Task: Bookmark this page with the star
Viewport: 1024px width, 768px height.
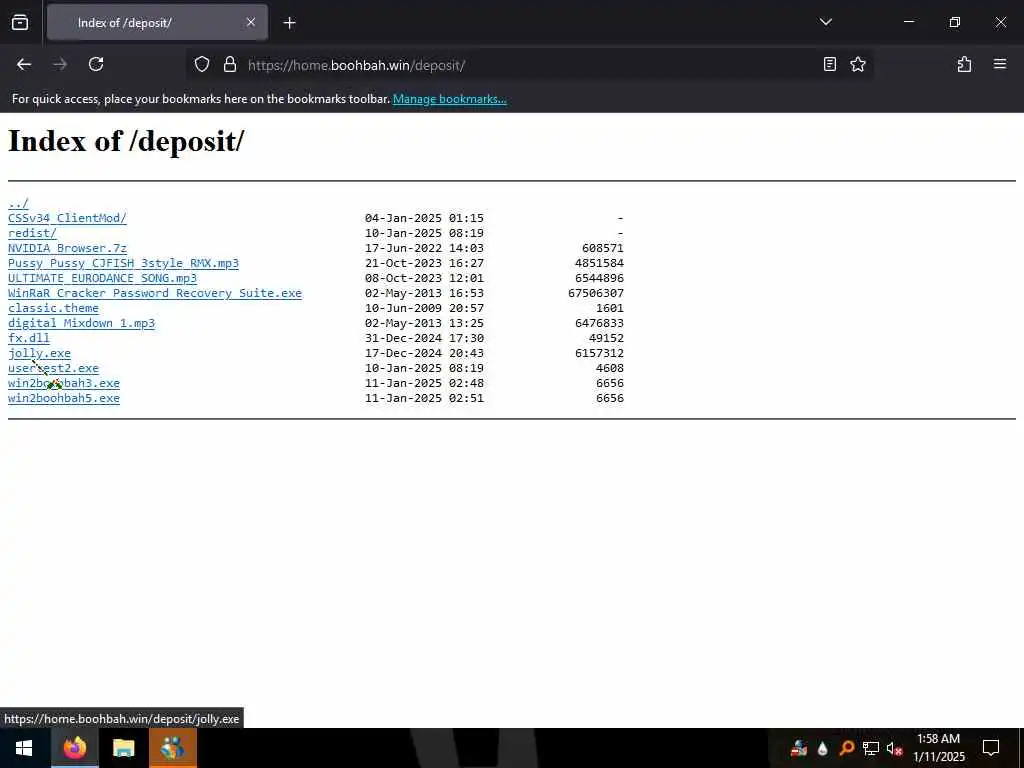Action: [857, 64]
